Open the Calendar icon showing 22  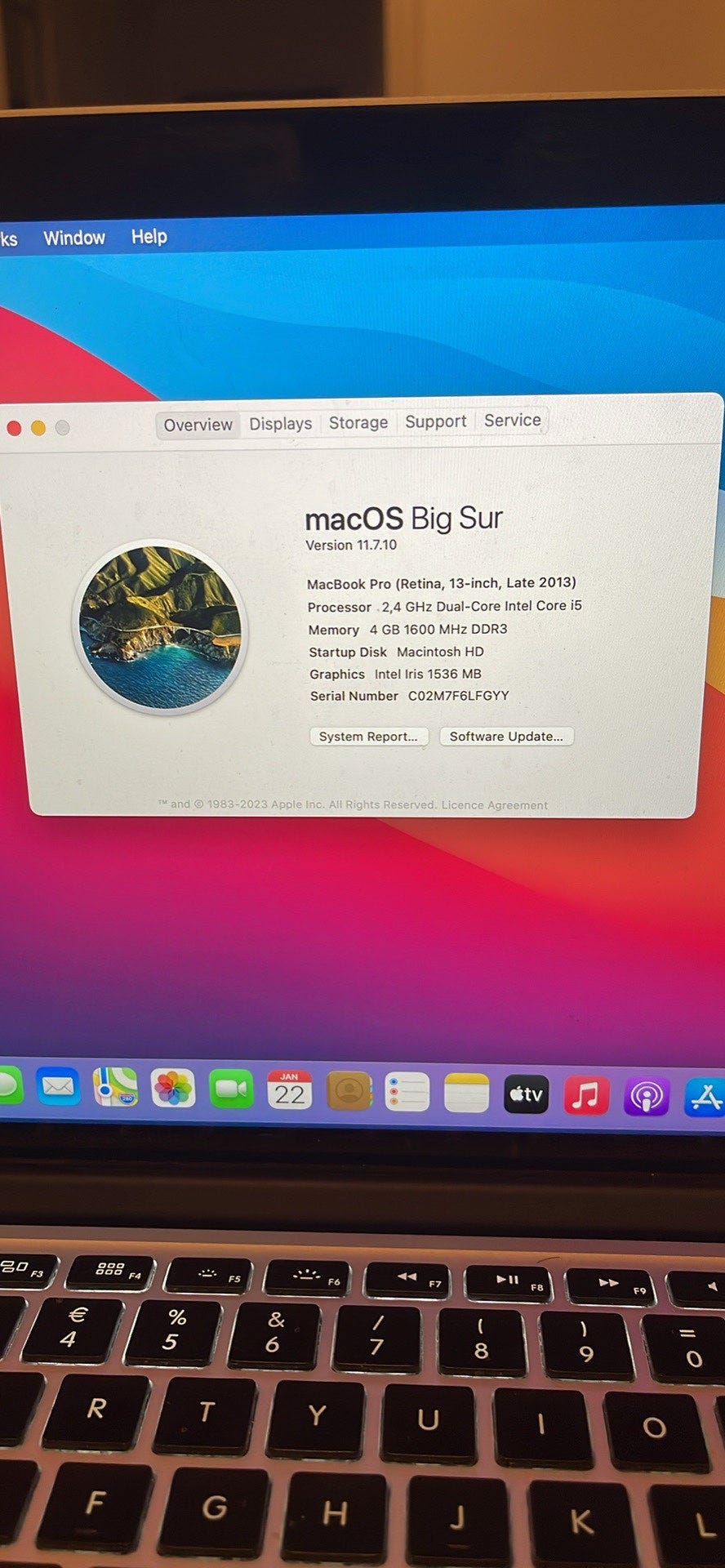pos(289,1090)
